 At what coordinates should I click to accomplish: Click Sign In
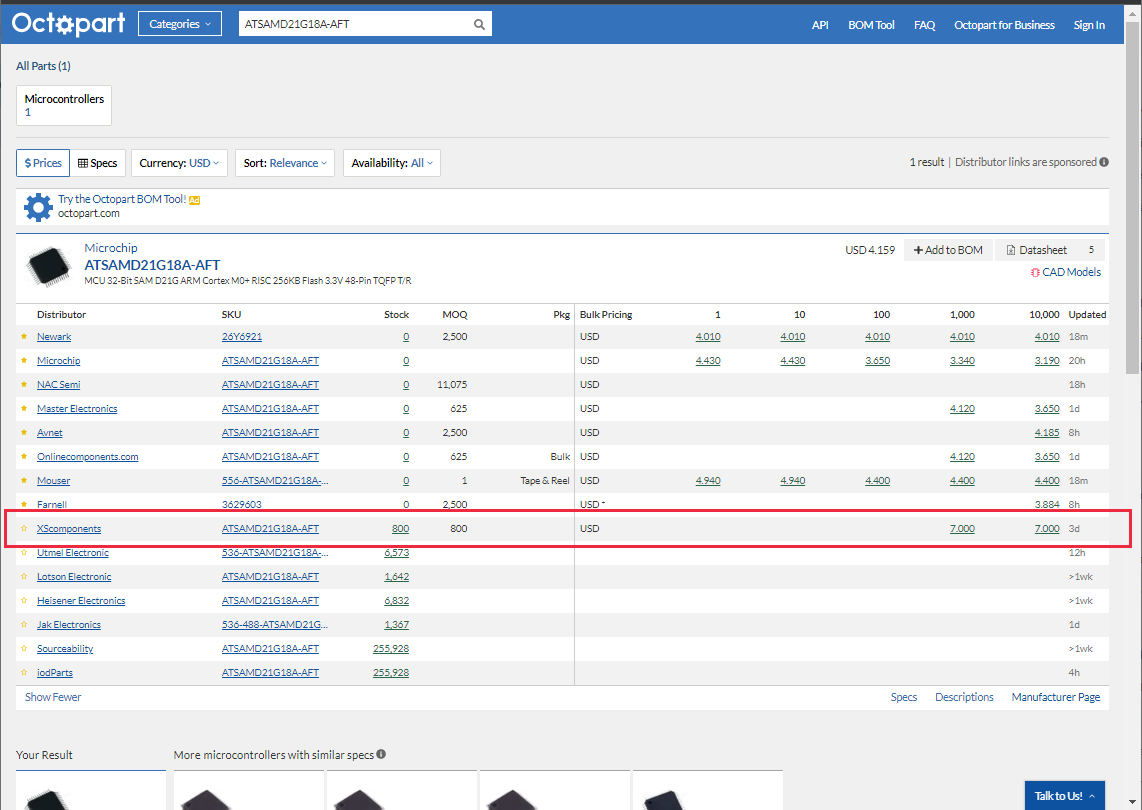(1089, 25)
